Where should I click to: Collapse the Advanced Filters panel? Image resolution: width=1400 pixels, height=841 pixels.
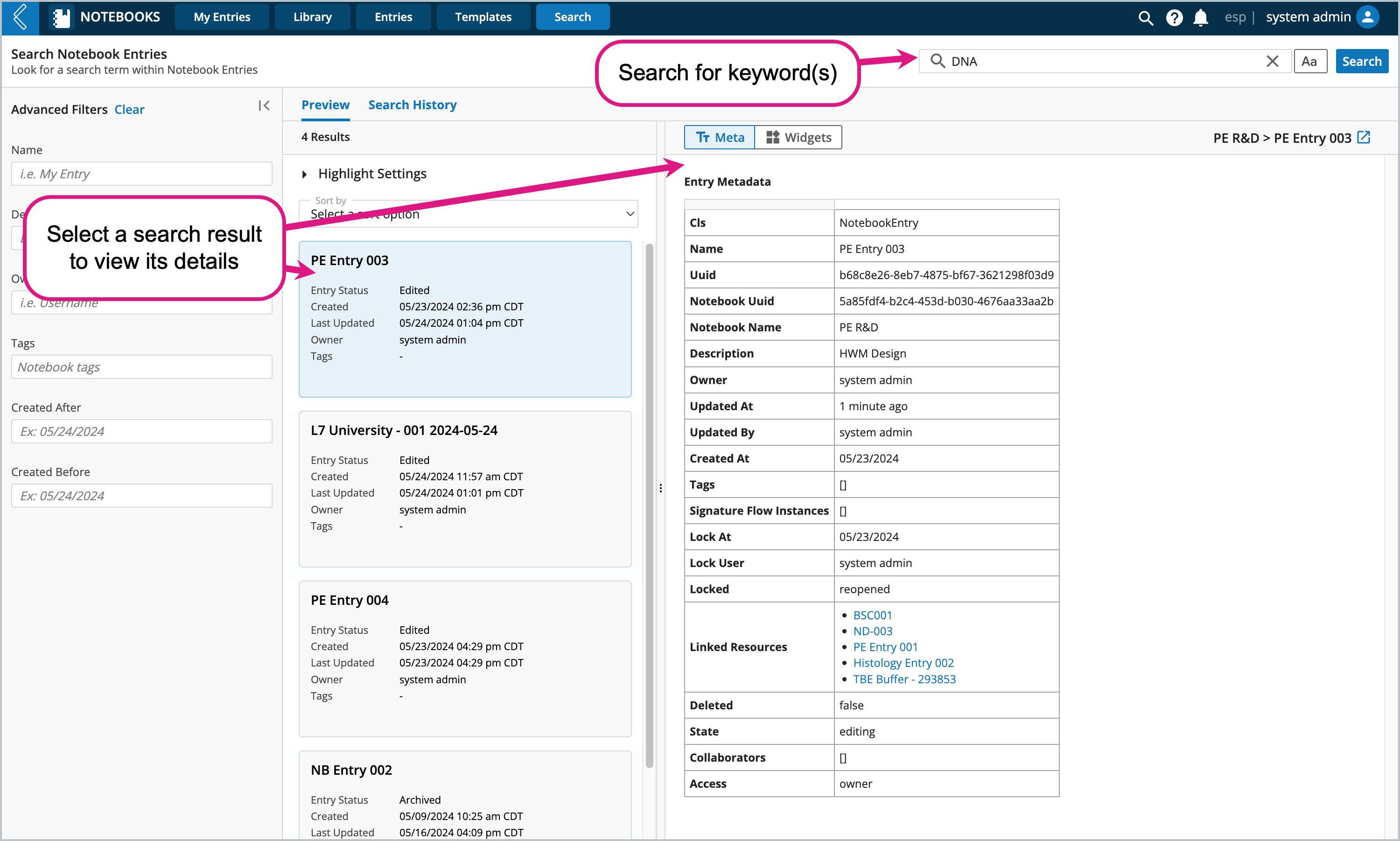[x=264, y=106]
